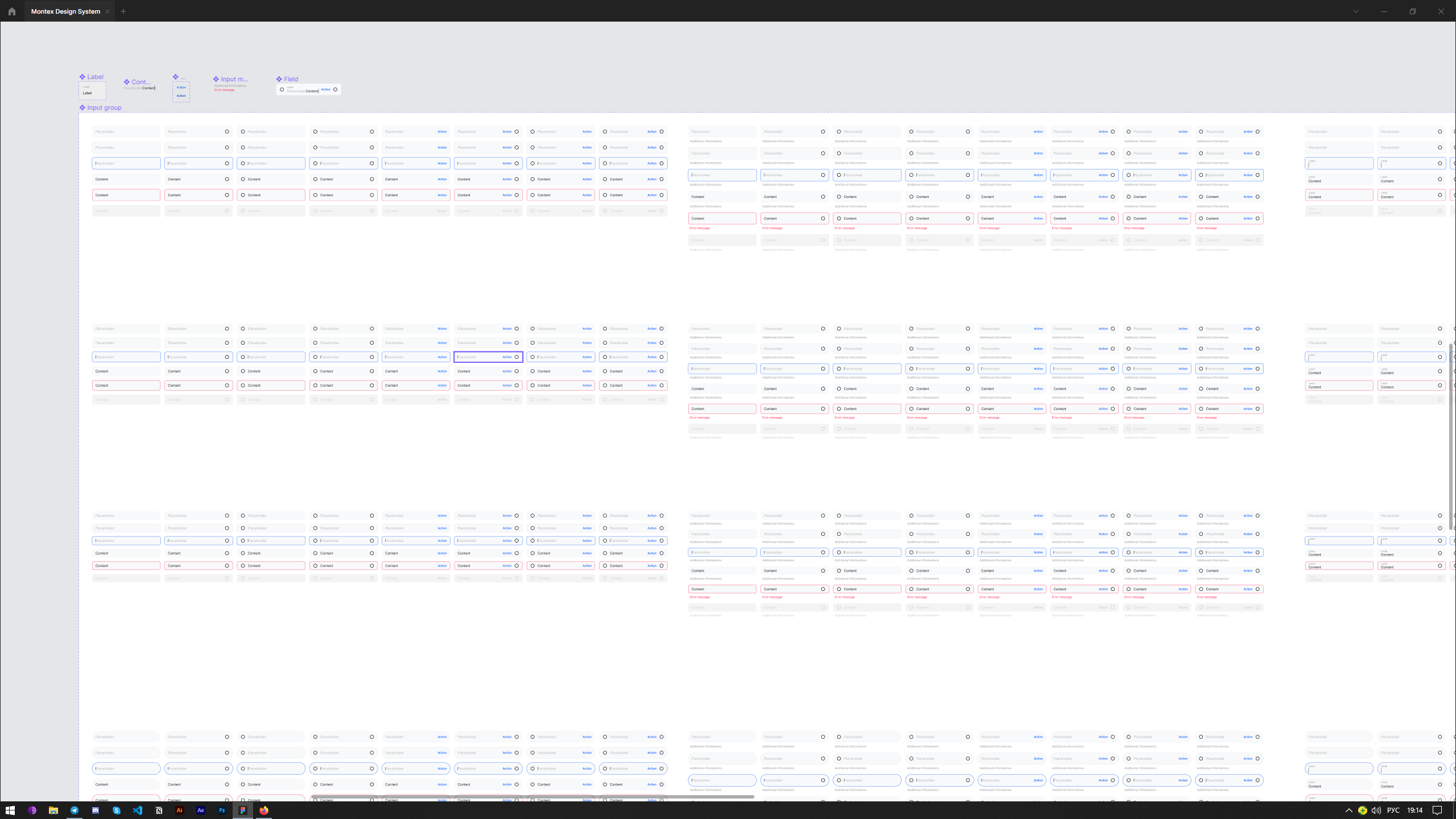Open Telegram from the taskbar
The height and width of the screenshot is (819, 1456).
(75, 810)
